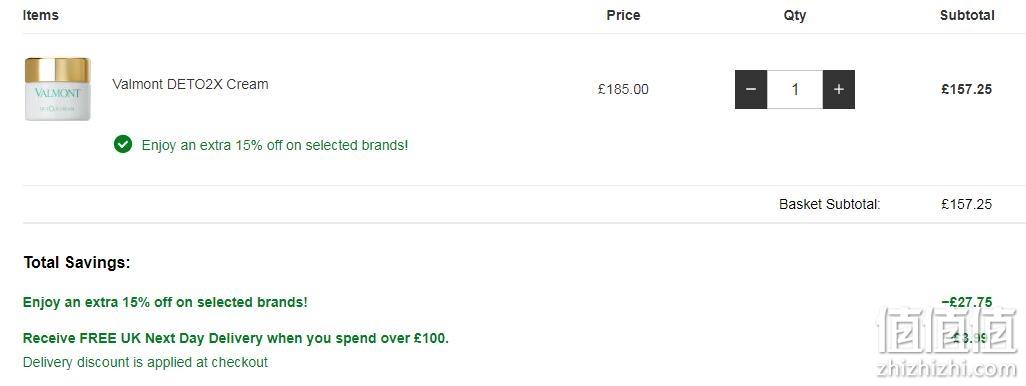Click the zhizhizhi.com watermark logo
The image size is (1026, 386).
click(947, 342)
